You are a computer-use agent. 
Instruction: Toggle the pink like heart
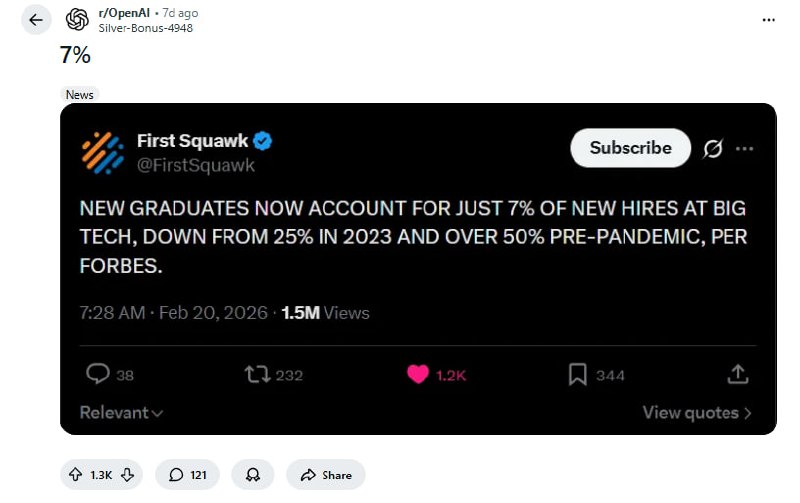pos(418,374)
